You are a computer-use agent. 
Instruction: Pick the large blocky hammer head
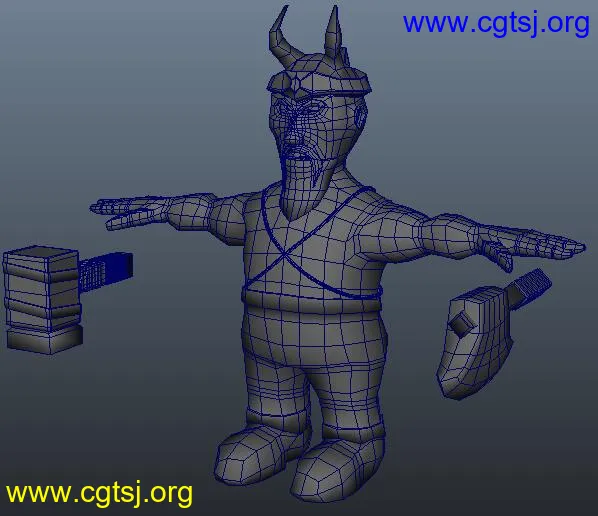[43, 299]
